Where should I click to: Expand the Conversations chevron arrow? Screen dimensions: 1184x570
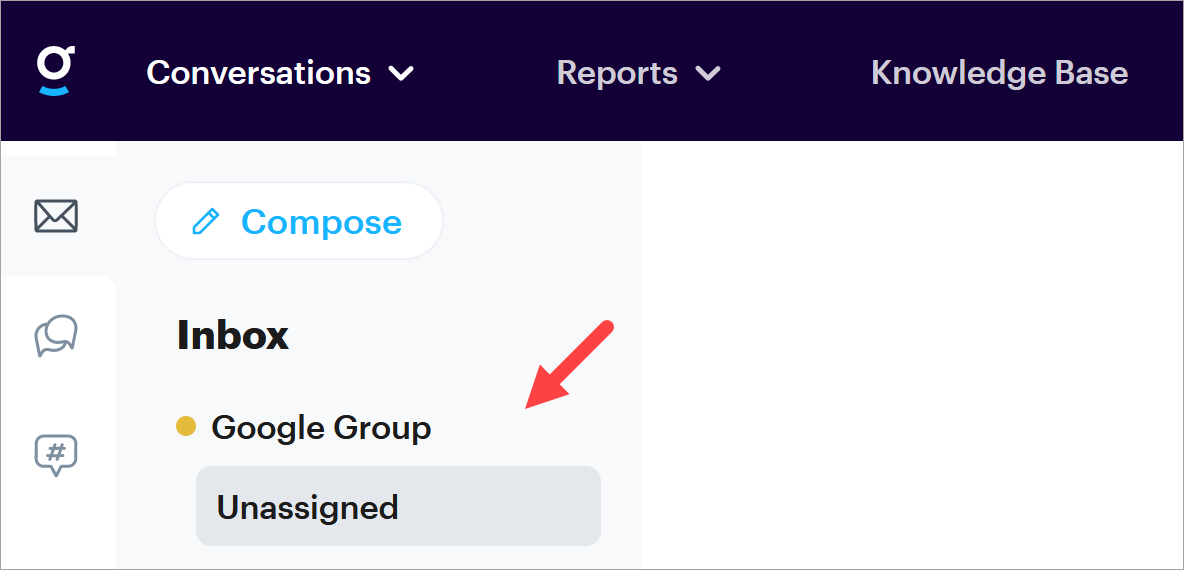(x=401, y=73)
